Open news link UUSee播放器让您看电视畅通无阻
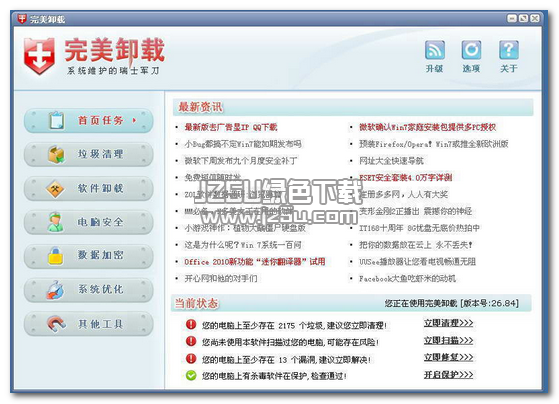This screenshot has height=404, width=559. [x=417, y=261]
